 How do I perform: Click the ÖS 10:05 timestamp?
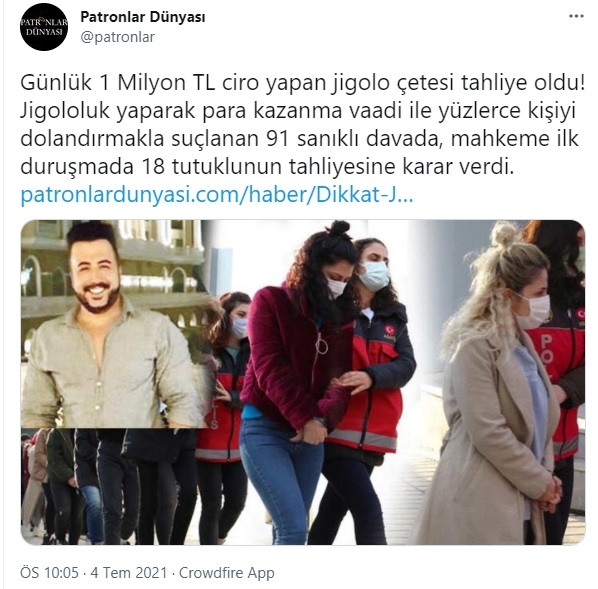click(49, 573)
